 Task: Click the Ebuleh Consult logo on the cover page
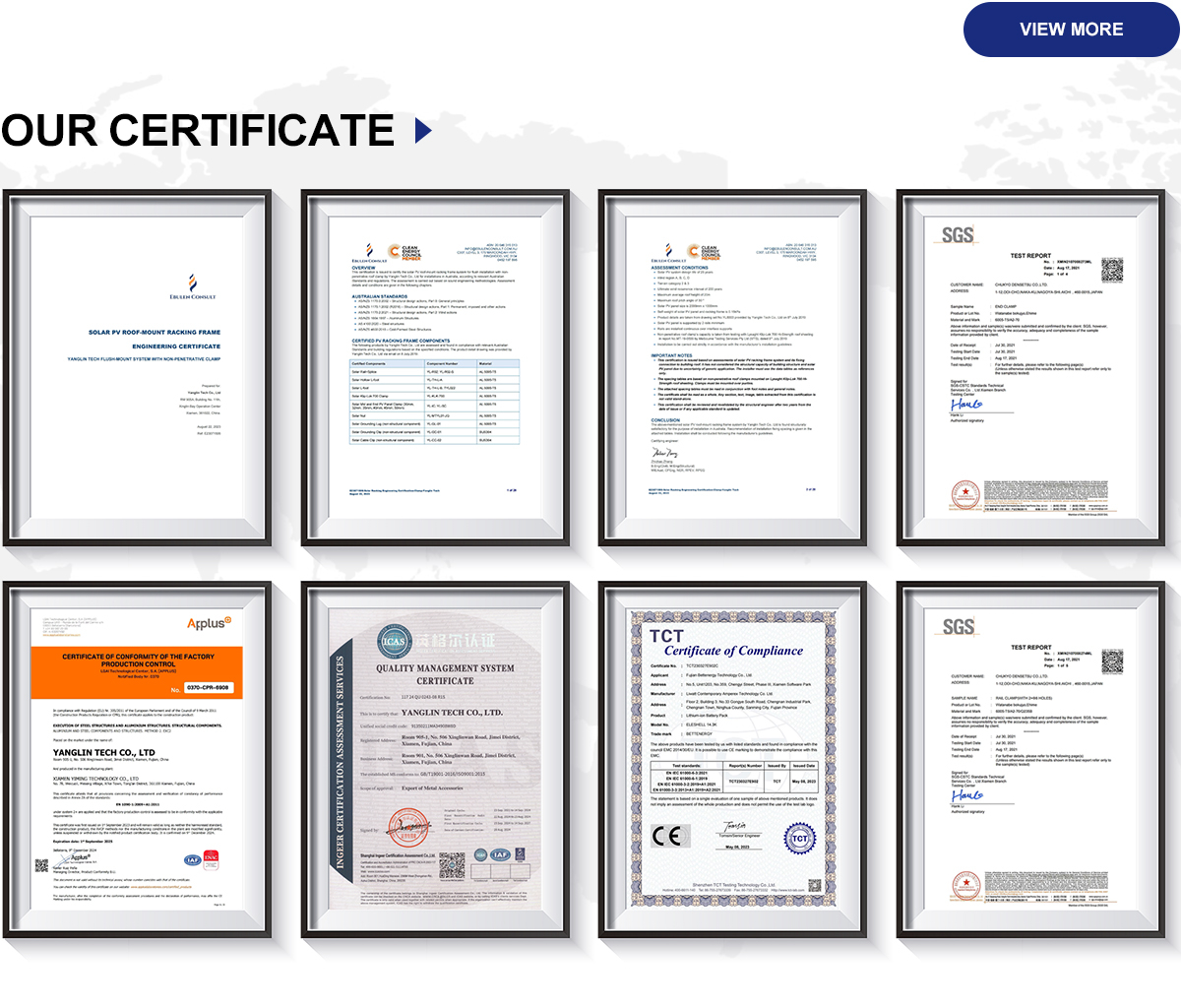[x=192, y=286]
